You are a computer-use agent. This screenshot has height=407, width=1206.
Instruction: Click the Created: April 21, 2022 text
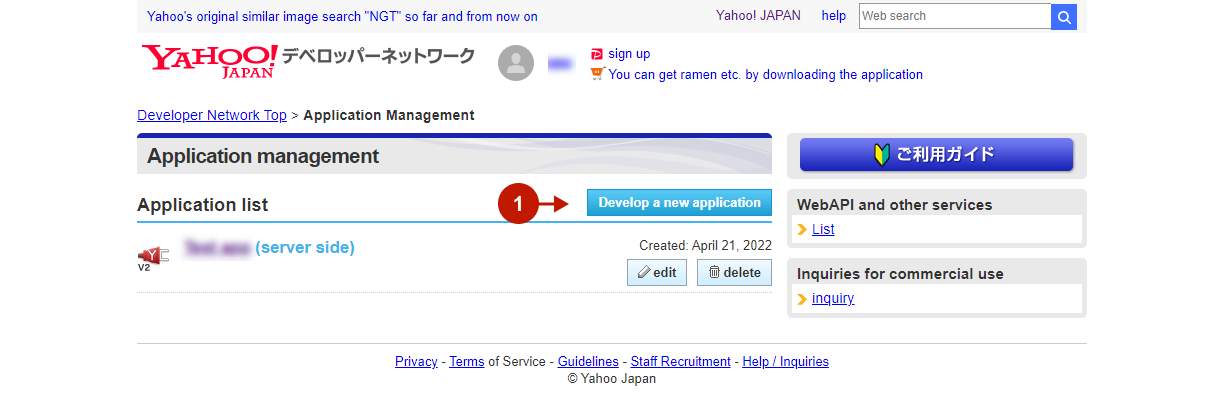(x=706, y=245)
